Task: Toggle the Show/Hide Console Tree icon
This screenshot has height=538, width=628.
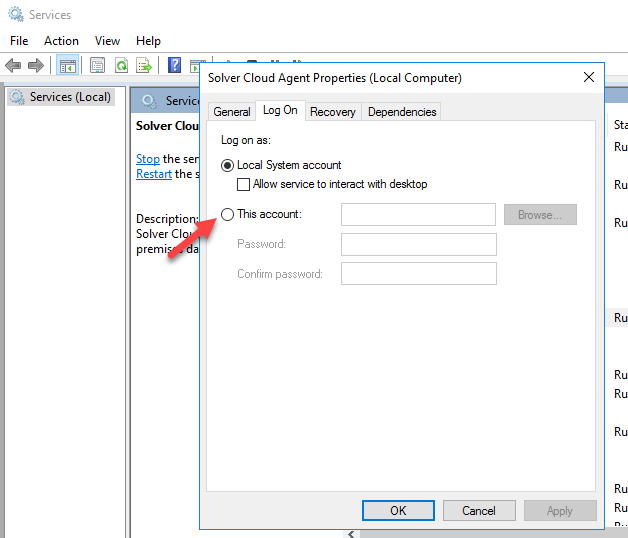Action: tap(68, 66)
